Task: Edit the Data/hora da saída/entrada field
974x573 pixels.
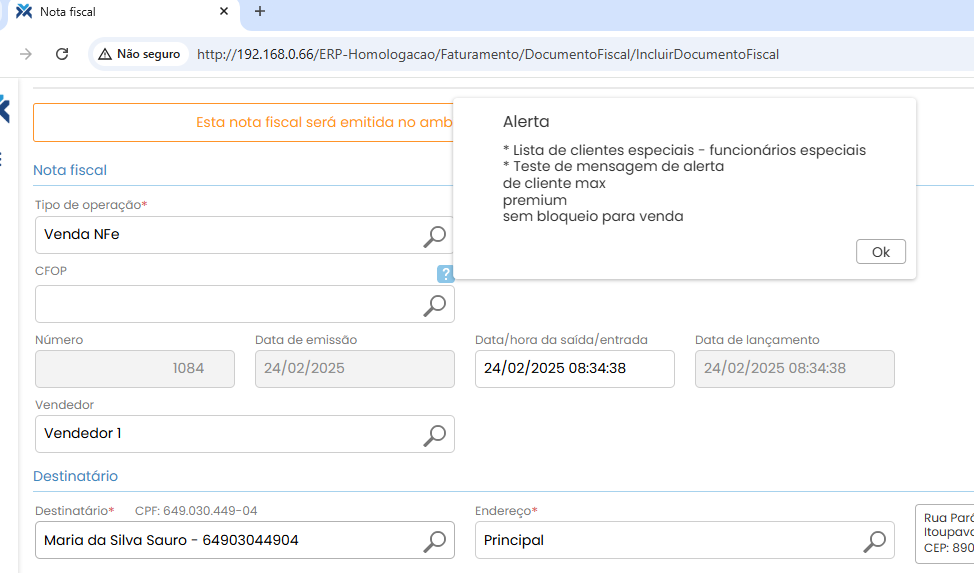Action: [x=573, y=369]
